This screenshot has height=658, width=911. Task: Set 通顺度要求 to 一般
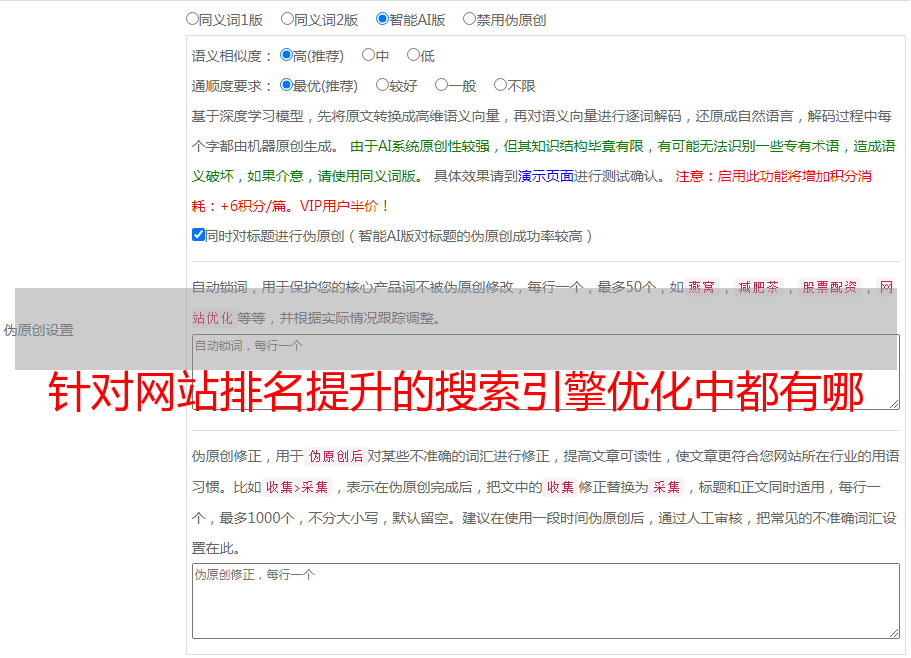coord(441,85)
